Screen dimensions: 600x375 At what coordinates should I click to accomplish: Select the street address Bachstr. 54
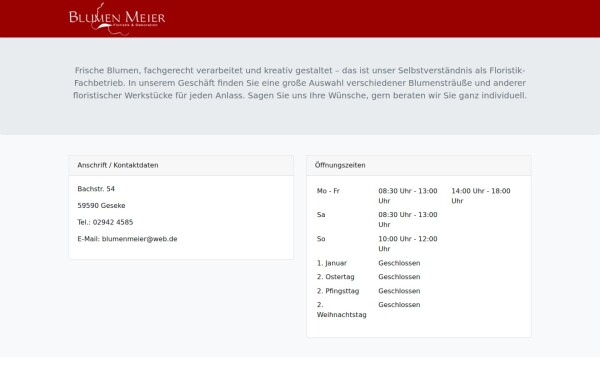[96, 189]
